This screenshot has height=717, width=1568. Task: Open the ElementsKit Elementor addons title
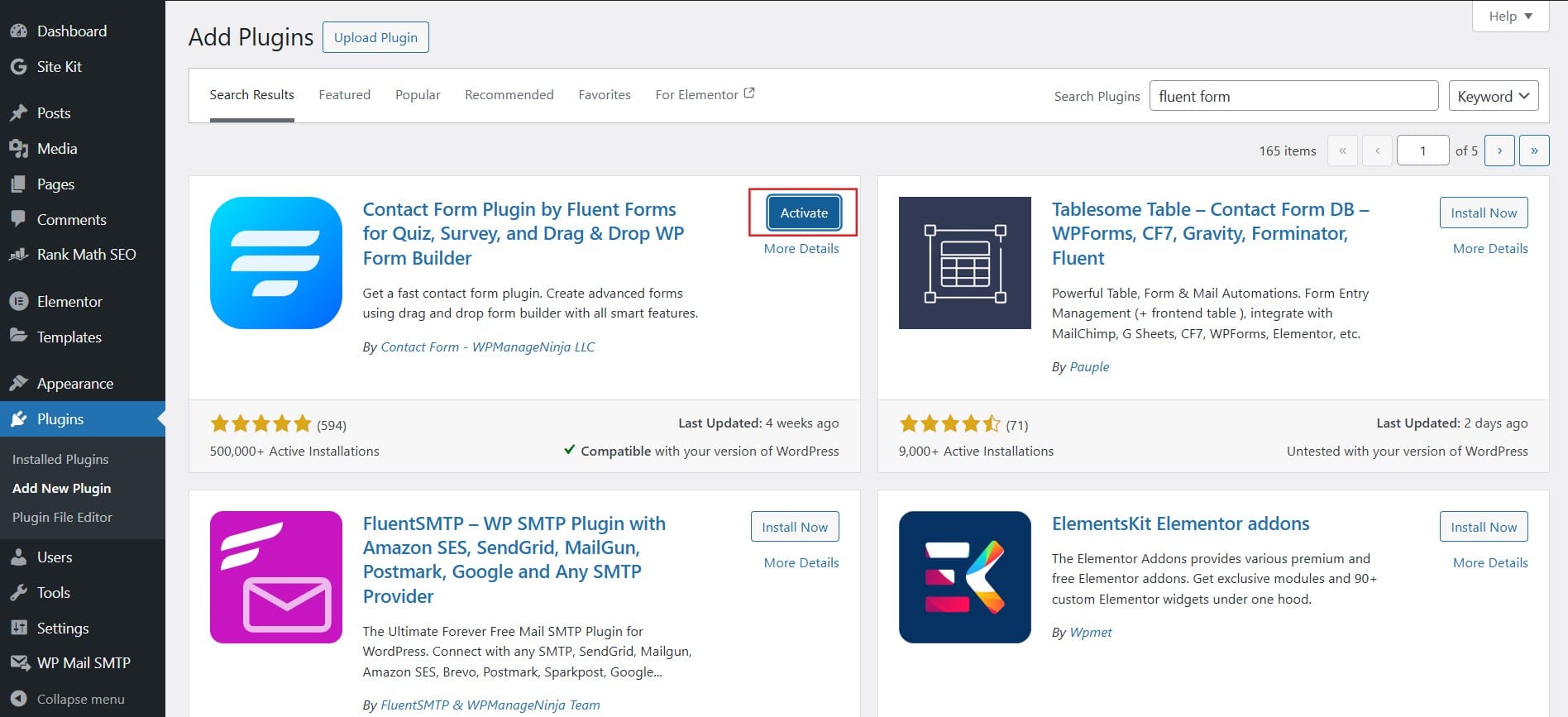point(1180,523)
